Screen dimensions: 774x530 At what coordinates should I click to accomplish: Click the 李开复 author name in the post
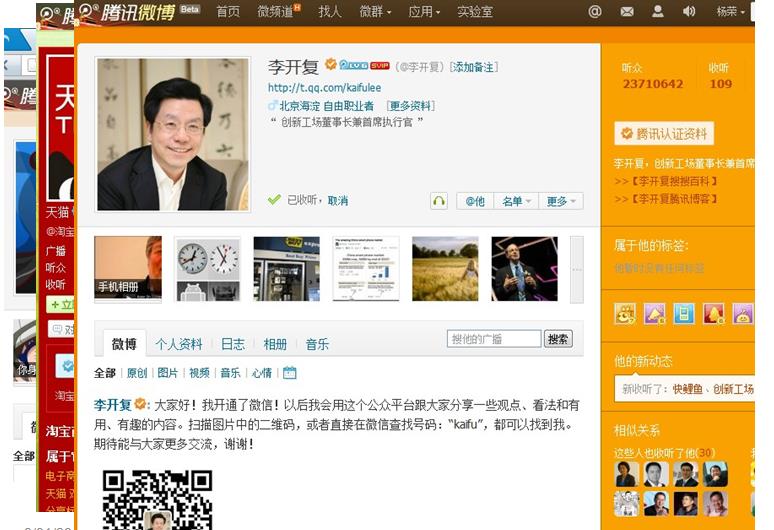tap(113, 405)
